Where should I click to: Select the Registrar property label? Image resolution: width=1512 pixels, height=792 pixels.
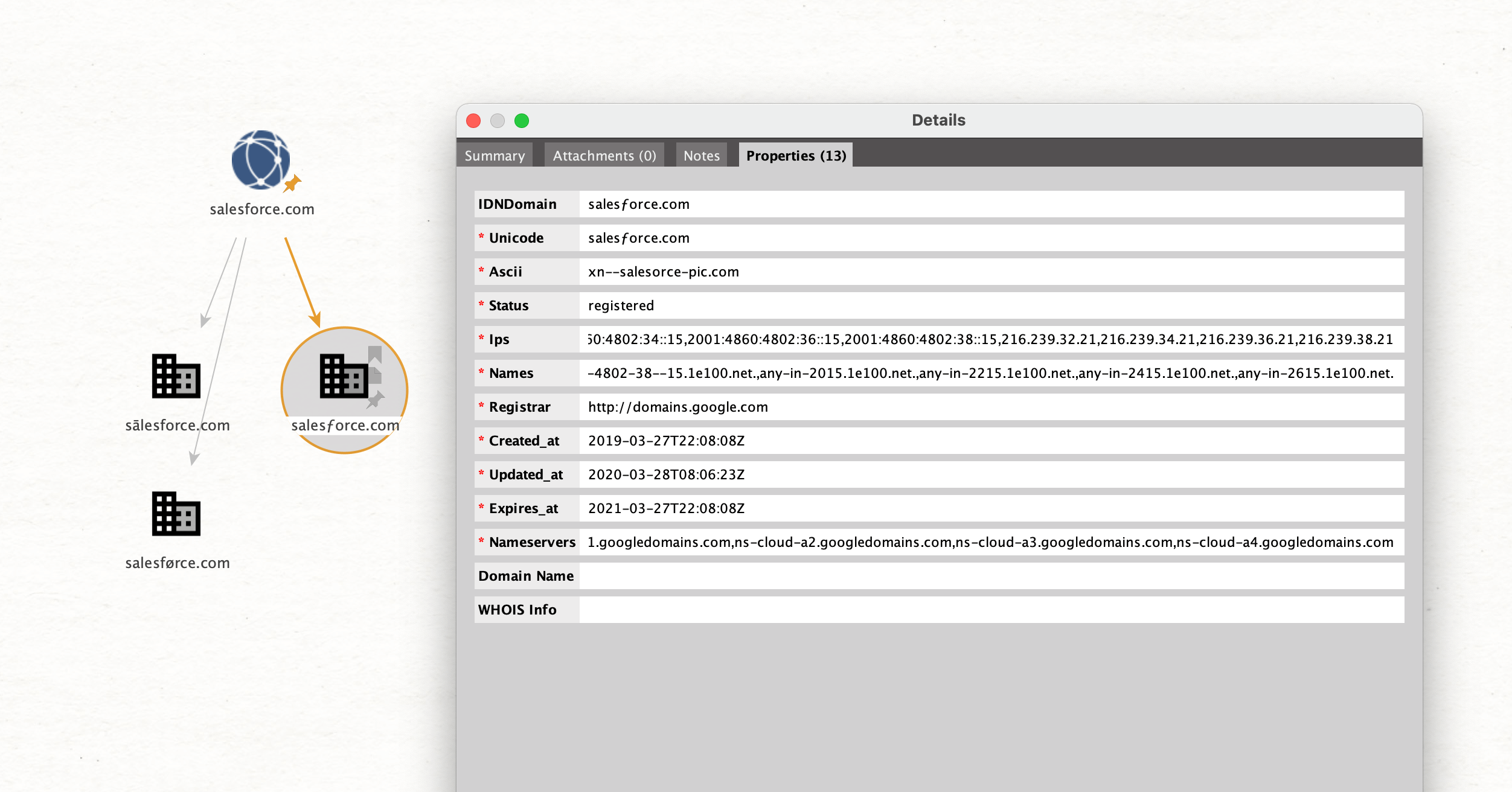click(x=527, y=407)
